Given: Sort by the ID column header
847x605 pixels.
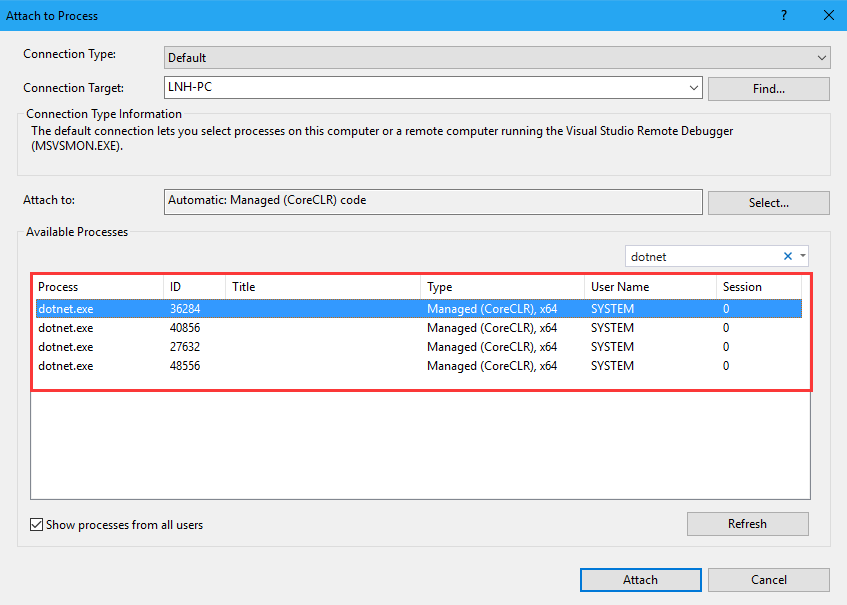Looking at the screenshot, I should (x=194, y=287).
